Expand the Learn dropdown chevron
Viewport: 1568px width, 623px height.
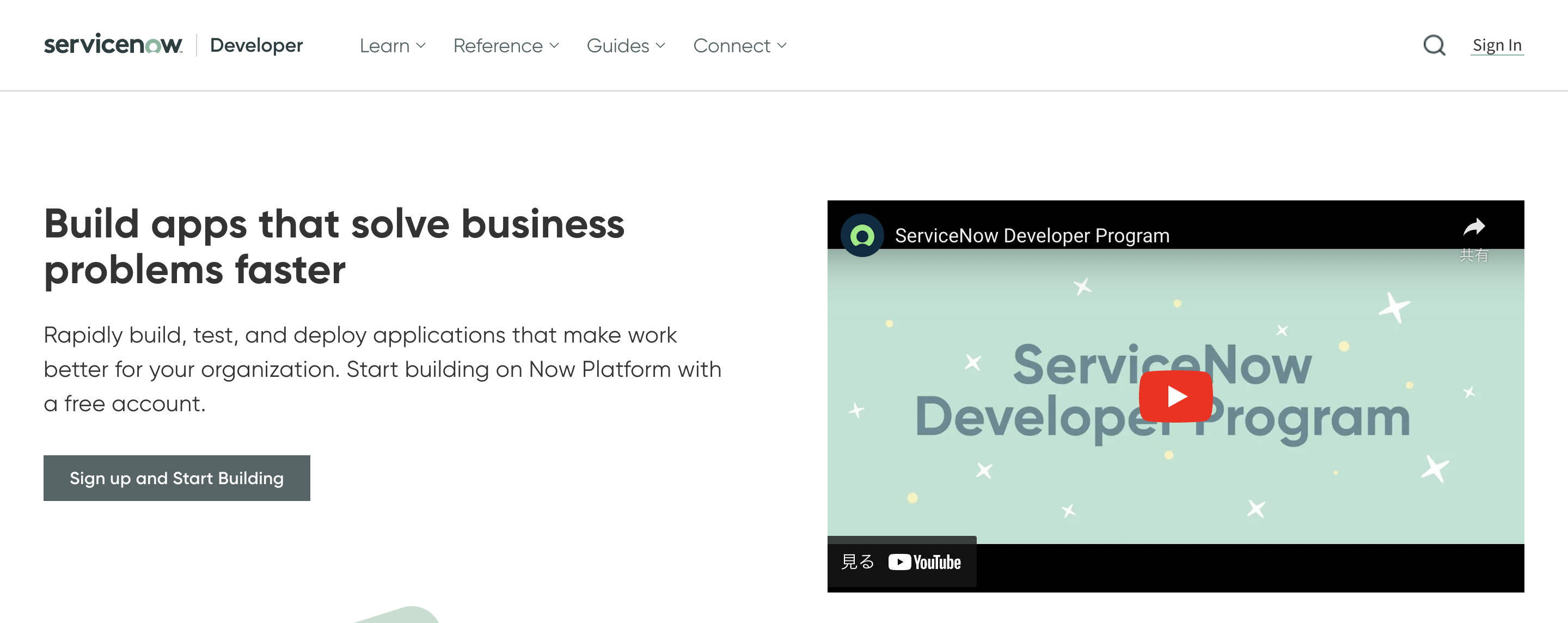pyautogui.click(x=421, y=46)
